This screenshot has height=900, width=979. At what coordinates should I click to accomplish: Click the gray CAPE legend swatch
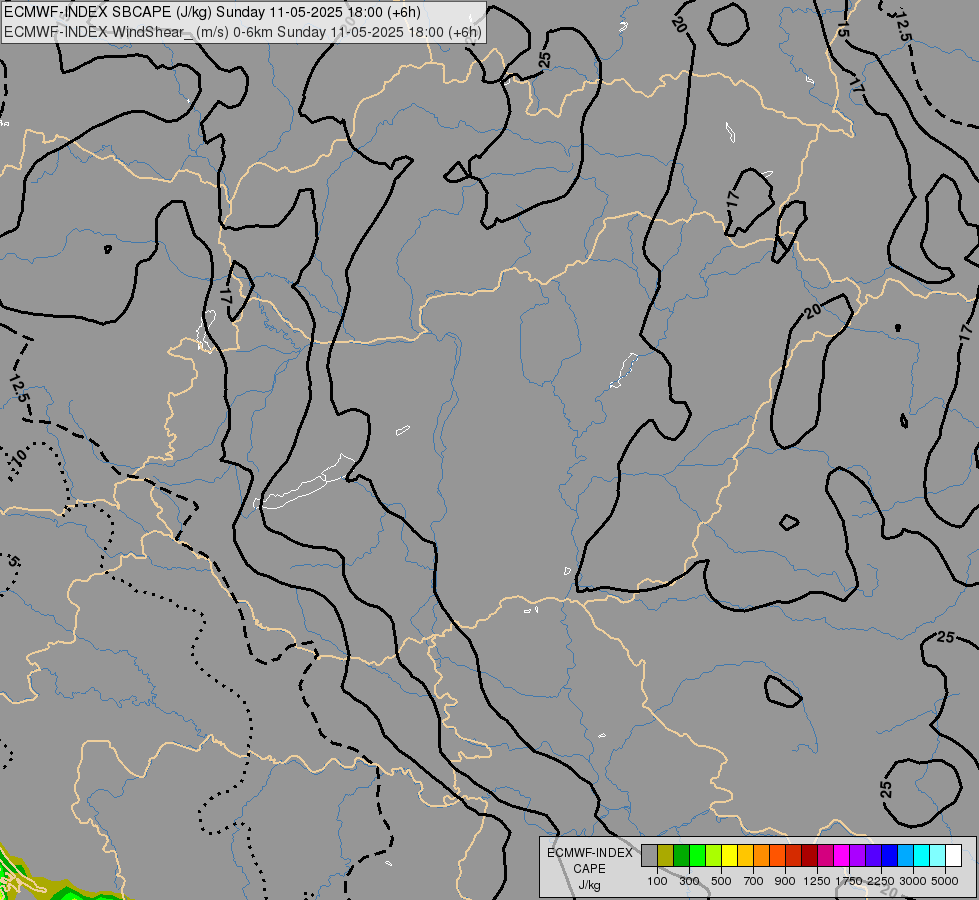pos(649,855)
